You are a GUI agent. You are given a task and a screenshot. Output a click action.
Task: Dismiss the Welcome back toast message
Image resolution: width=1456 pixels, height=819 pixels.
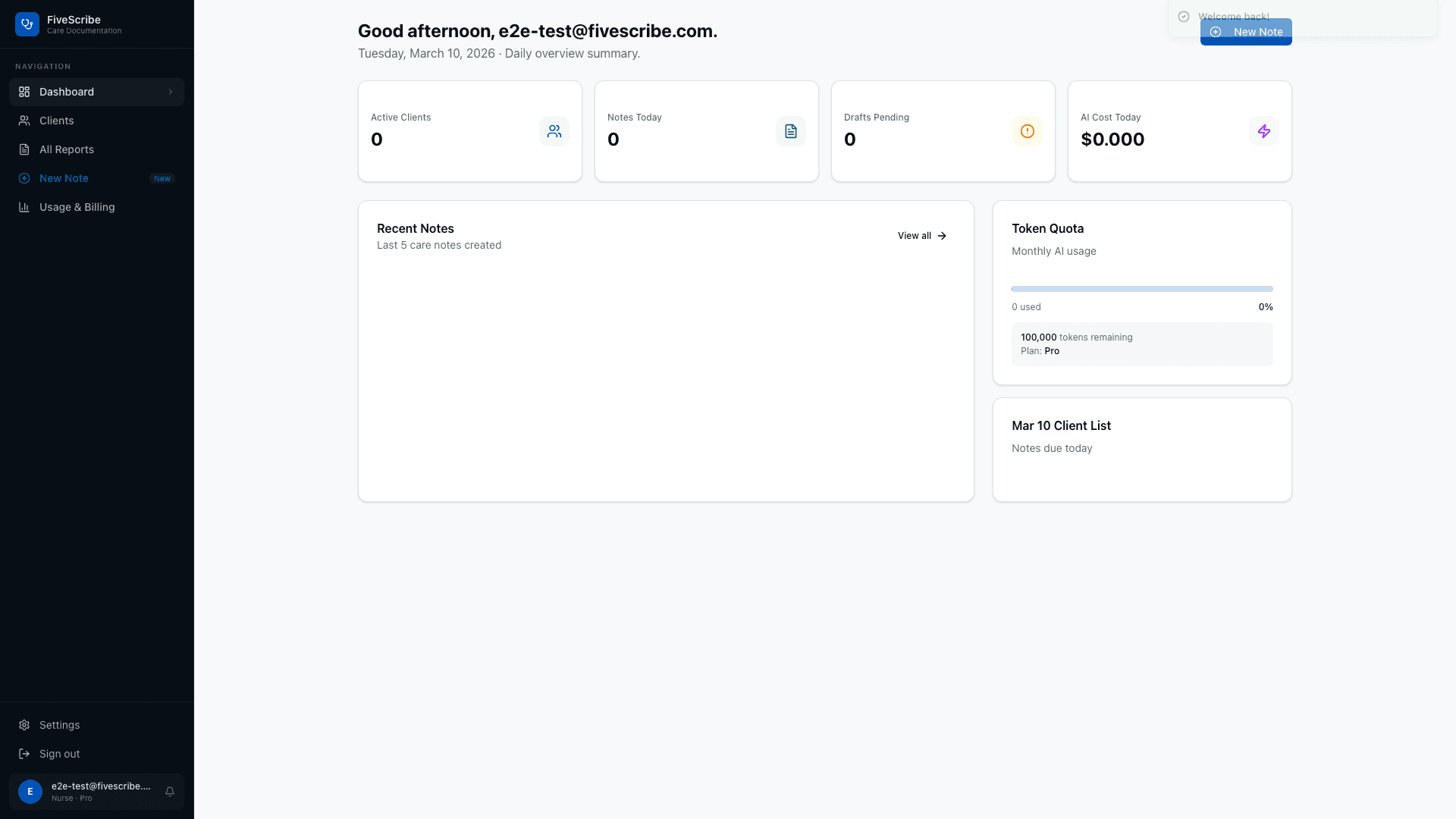tap(1234, 16)
